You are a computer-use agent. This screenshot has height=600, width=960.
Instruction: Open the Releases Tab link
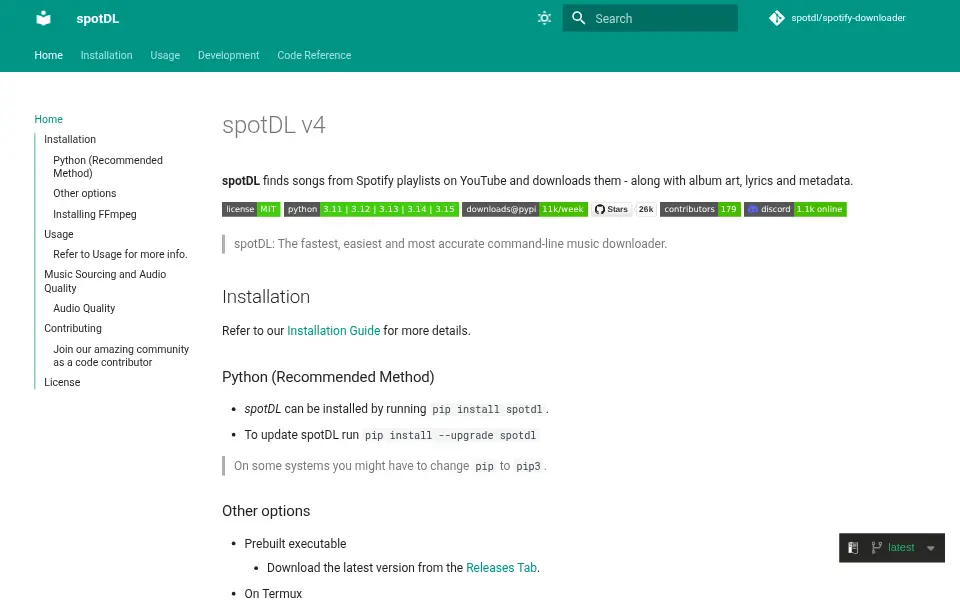pyautogui.click(x=501, y=568)
